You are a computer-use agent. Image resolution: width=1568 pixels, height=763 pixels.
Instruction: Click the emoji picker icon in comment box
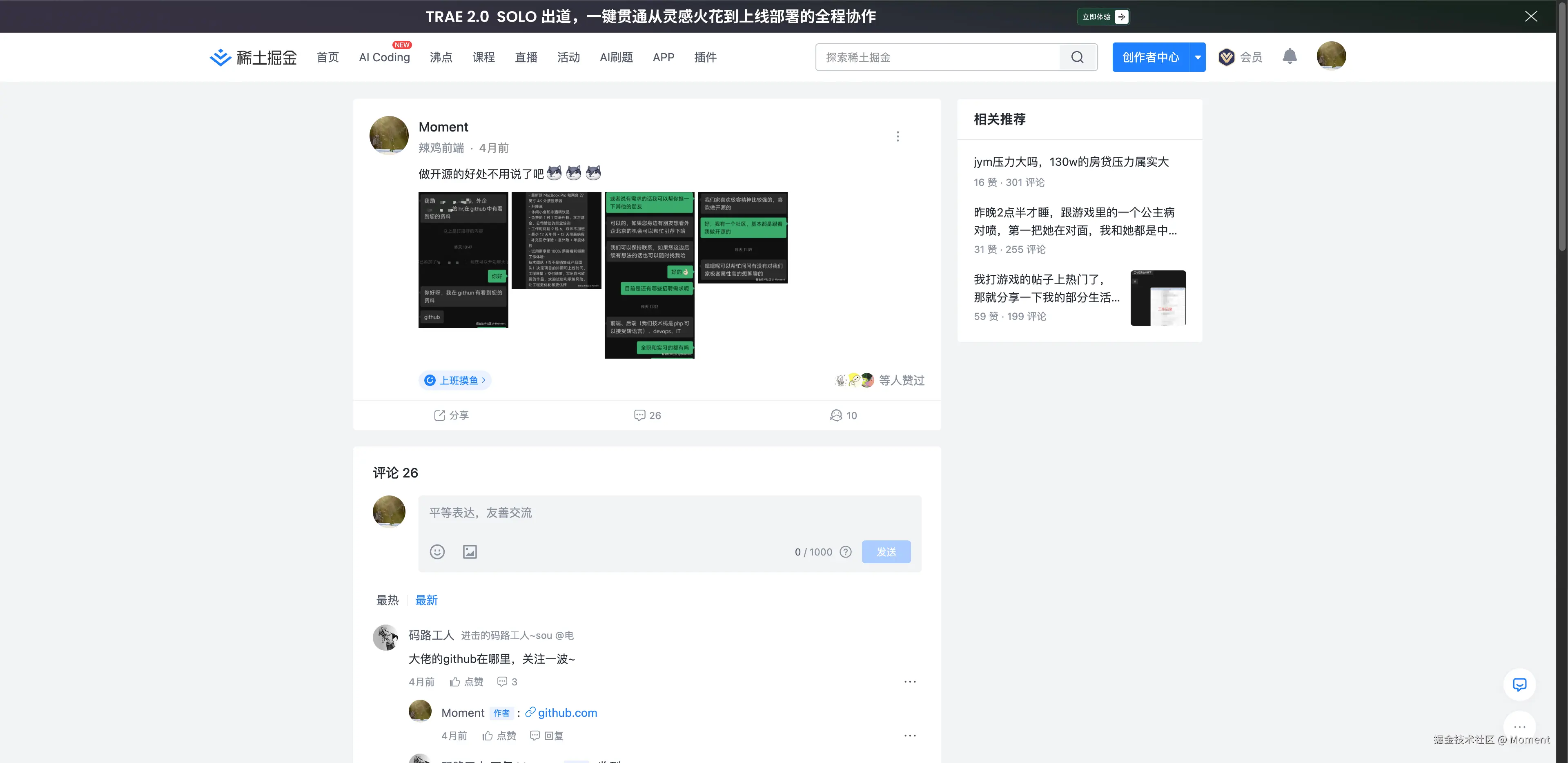click(x=437, y=552)
